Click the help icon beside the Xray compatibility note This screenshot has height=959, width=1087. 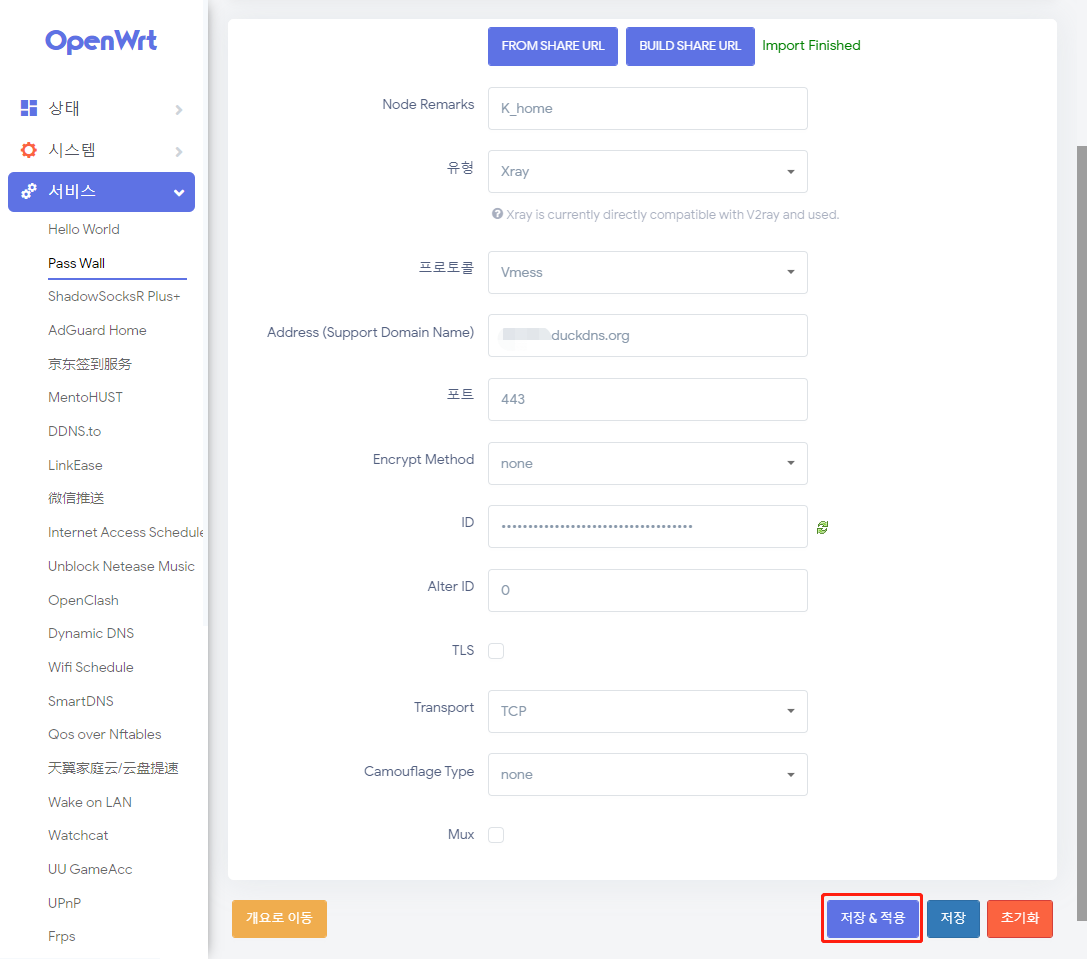(x=497, y=214)
